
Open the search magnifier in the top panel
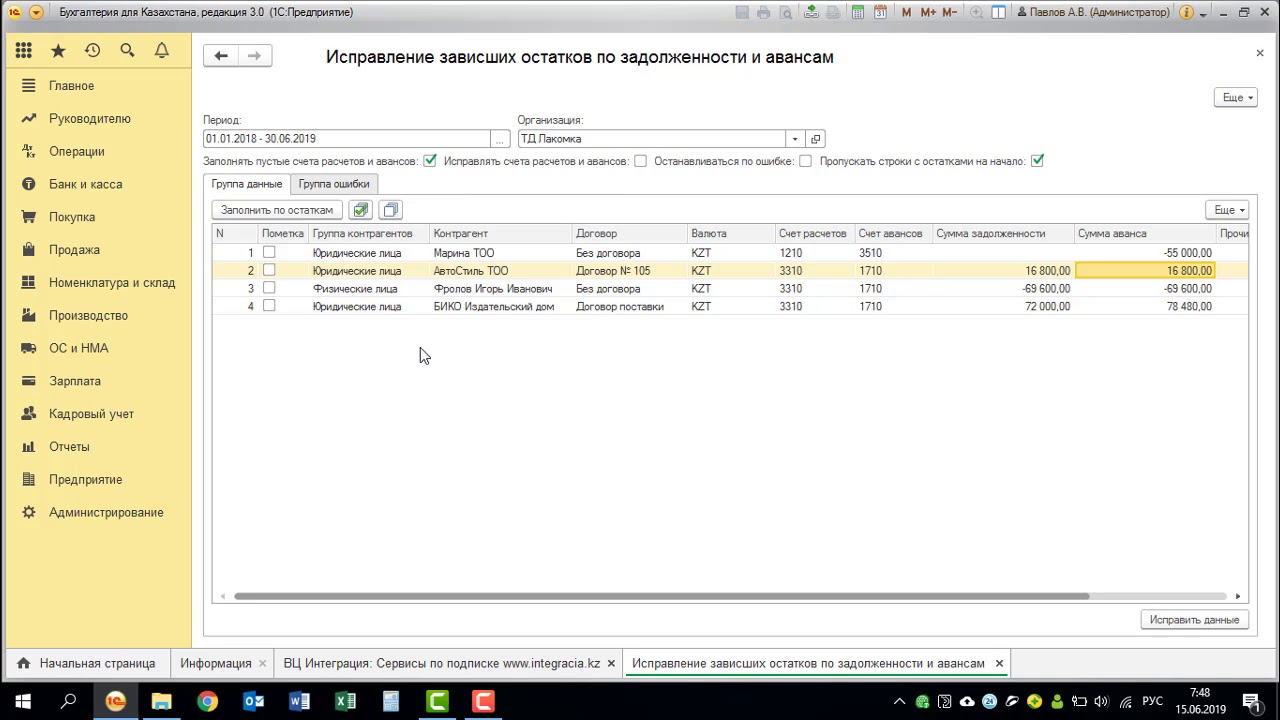(127, 50)
